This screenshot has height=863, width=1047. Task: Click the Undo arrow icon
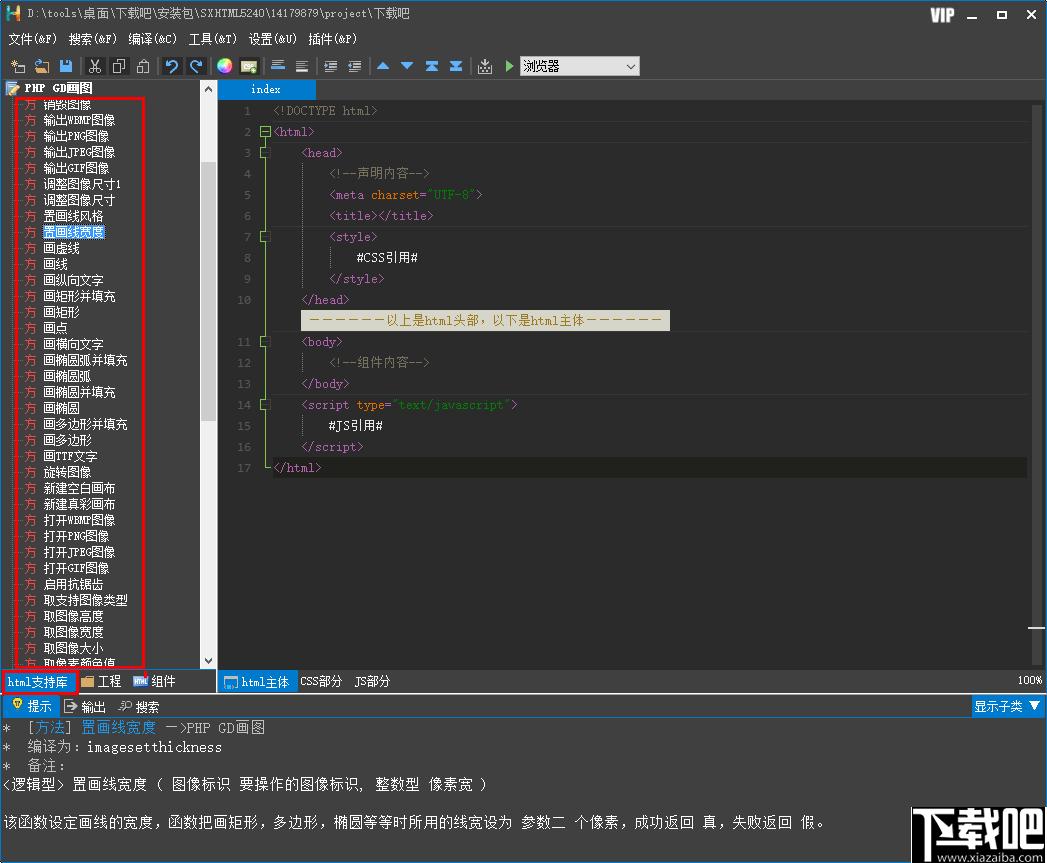(172, 66)
